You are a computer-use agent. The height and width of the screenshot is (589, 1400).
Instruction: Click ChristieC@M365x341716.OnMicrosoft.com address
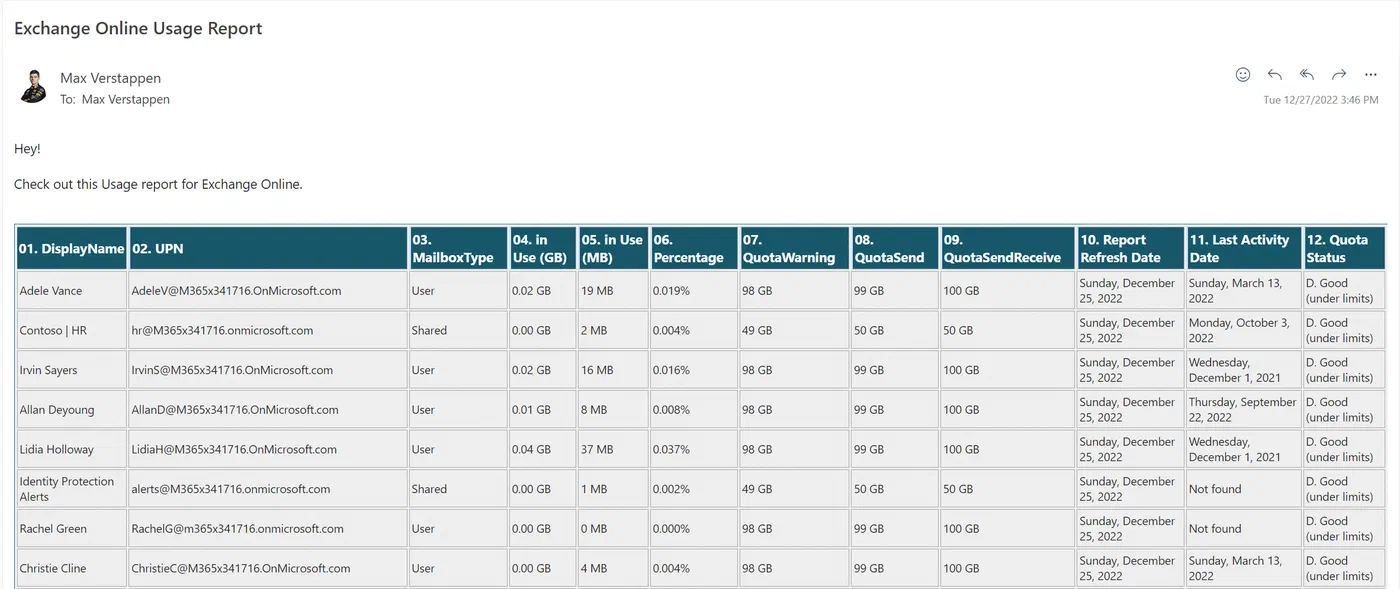(241, 569)
